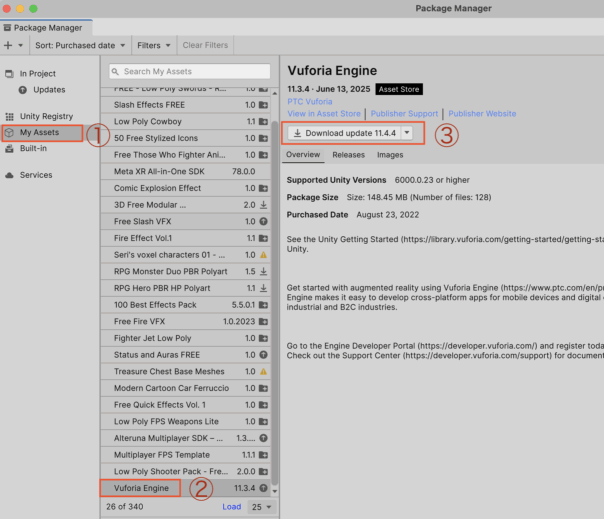The image size is (604, 519).
Task: Click import icon for Low Poly Shooter Pack
Action: pos(263,471)
